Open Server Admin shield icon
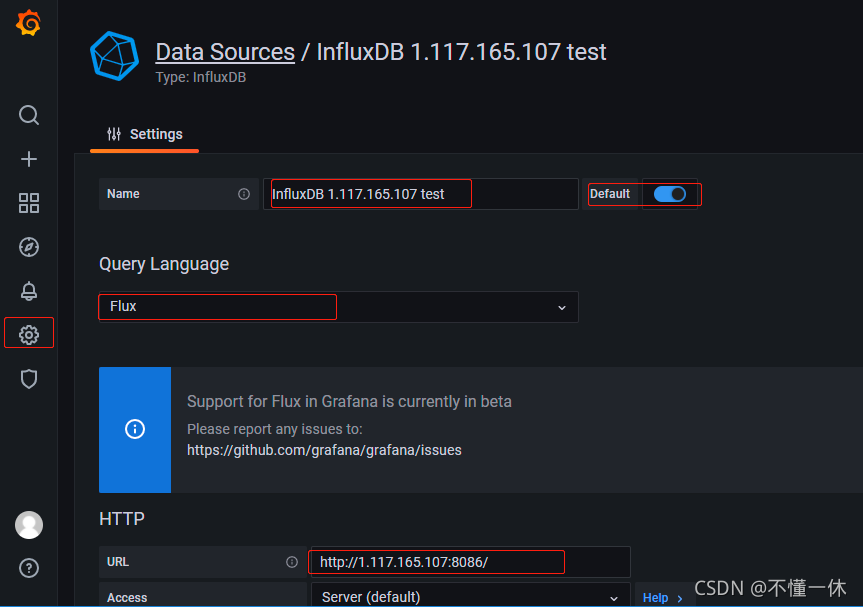The image size is (863, 607). pos(29,379)
